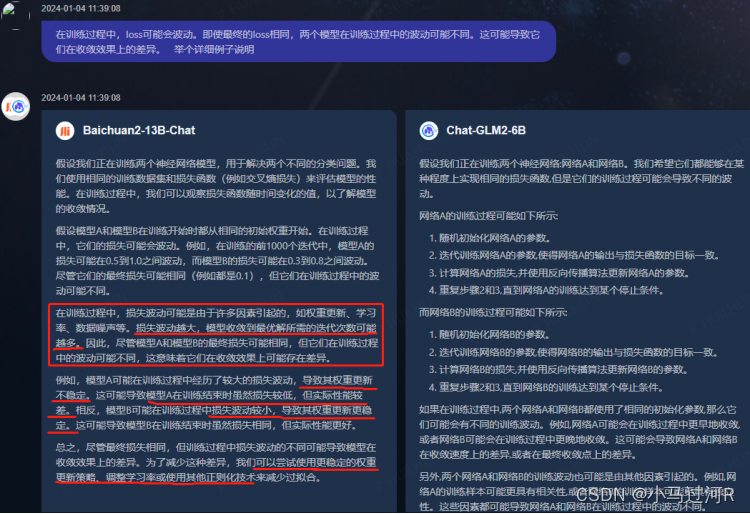Screen dimensions: 750x514
Task: Click the second 2024-01-04 11:39:08 timestamp above the replies
Action: pos(81,98)
